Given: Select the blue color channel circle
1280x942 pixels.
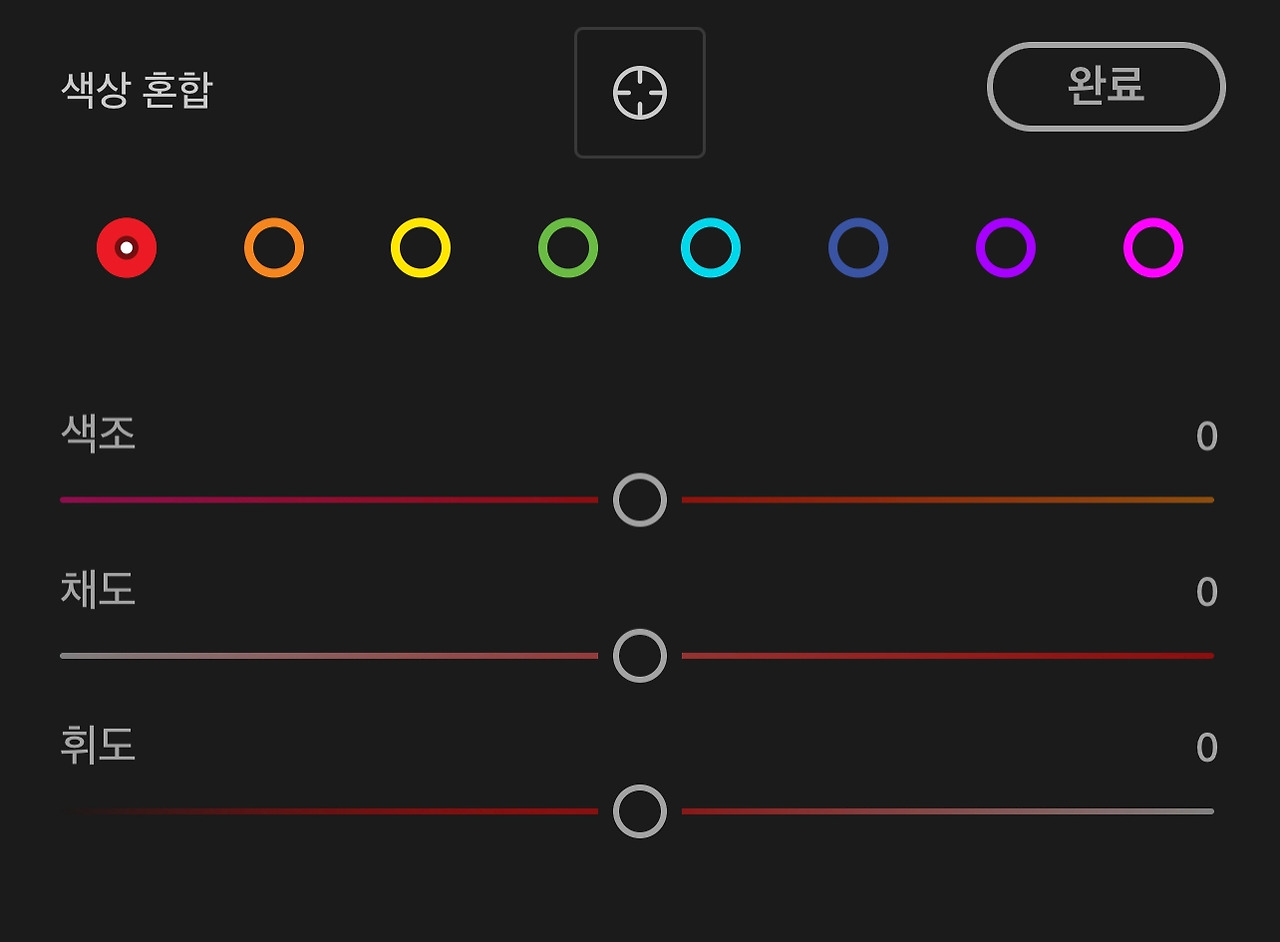Looking at the screenshot, I should tap(858, 248).
